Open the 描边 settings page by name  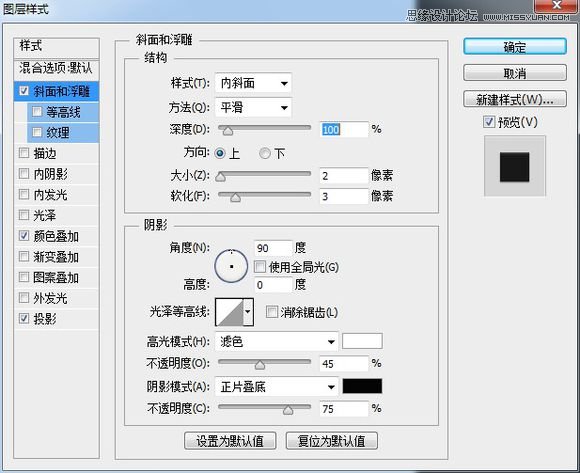click(45, 153)
